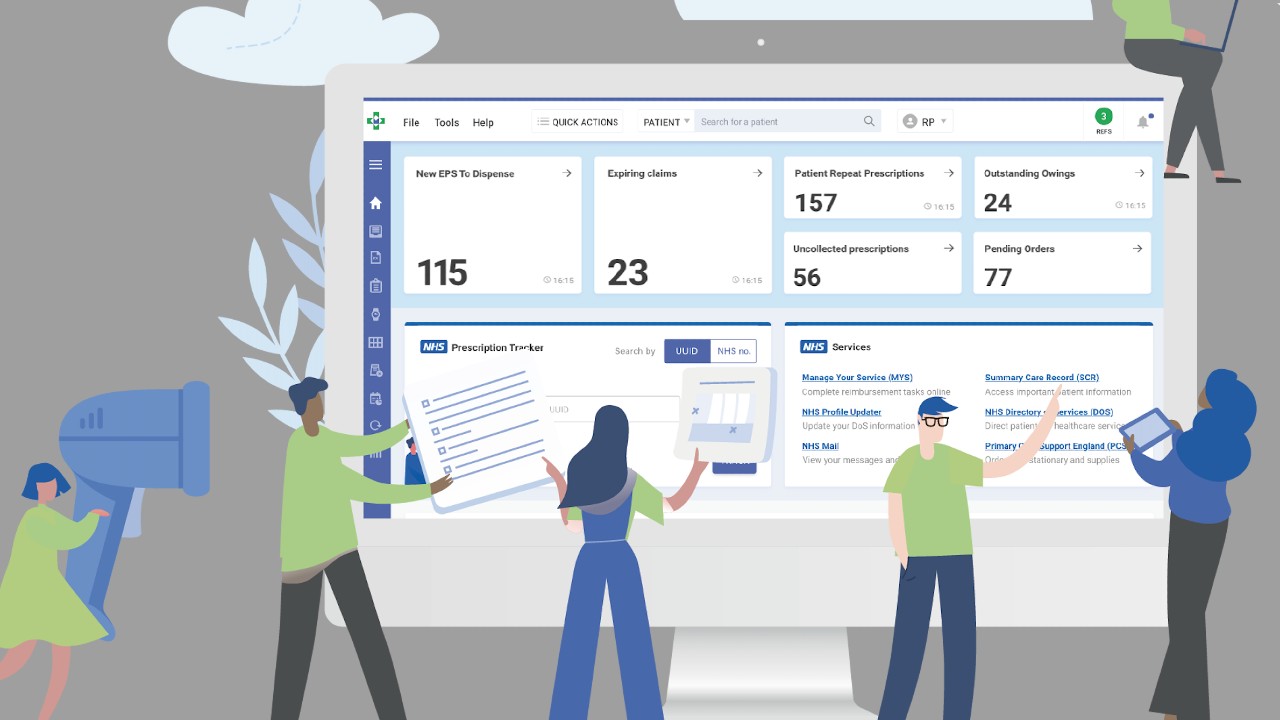Image resolution: width=1280 pixels, height=720 pixels.
Task: Click the NHS Profile Updater link
Action: coord(841,412)
